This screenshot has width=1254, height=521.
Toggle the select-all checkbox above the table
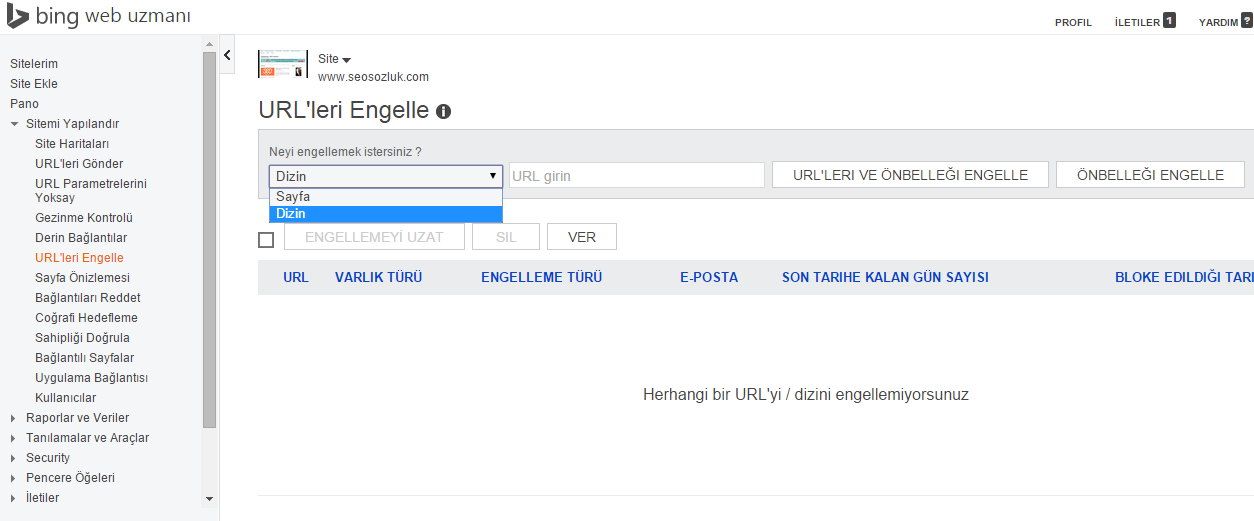click(266, 239)
